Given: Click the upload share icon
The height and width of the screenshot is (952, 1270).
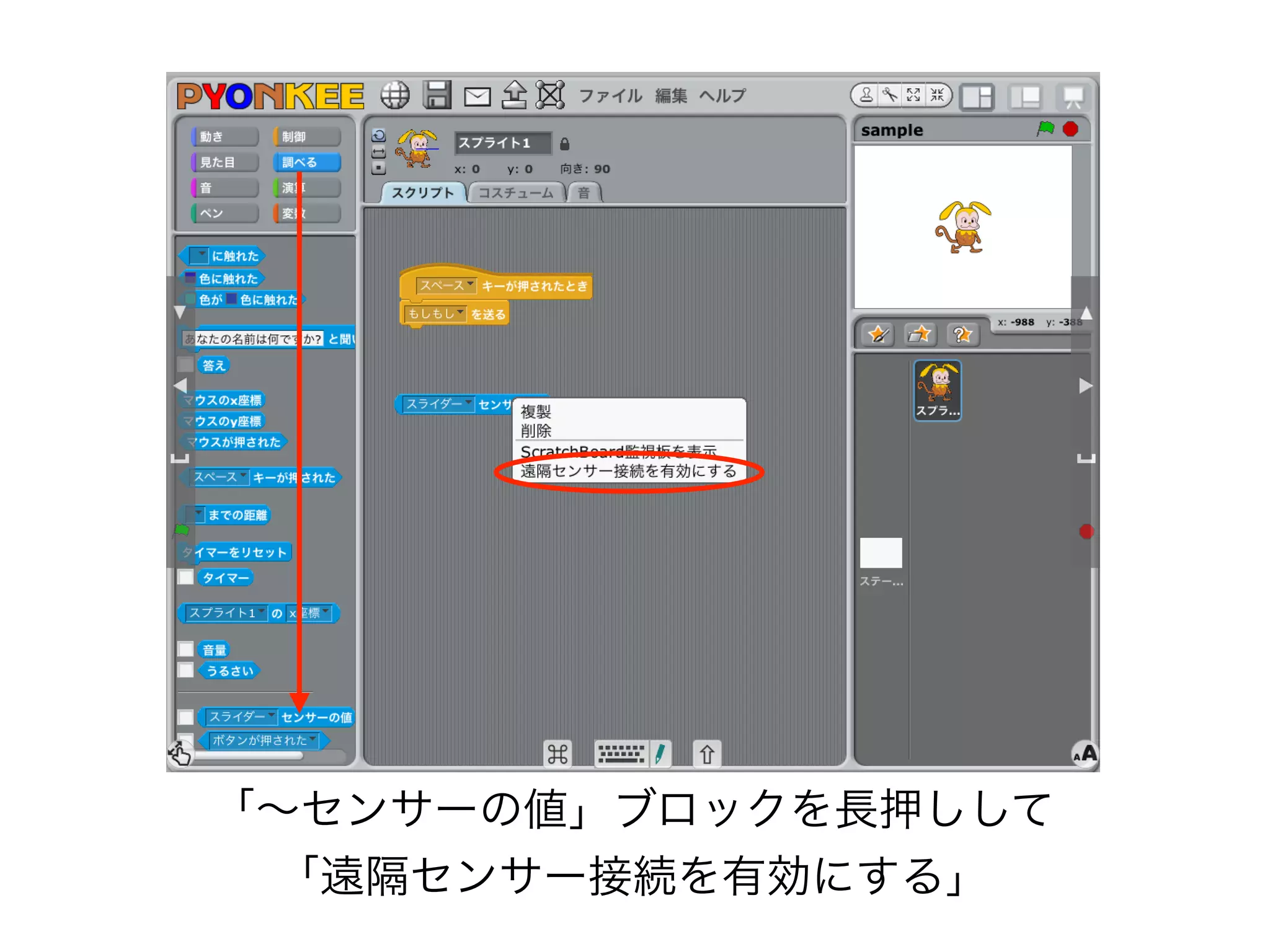Looking at the screenshot, I should click(514, 95).
